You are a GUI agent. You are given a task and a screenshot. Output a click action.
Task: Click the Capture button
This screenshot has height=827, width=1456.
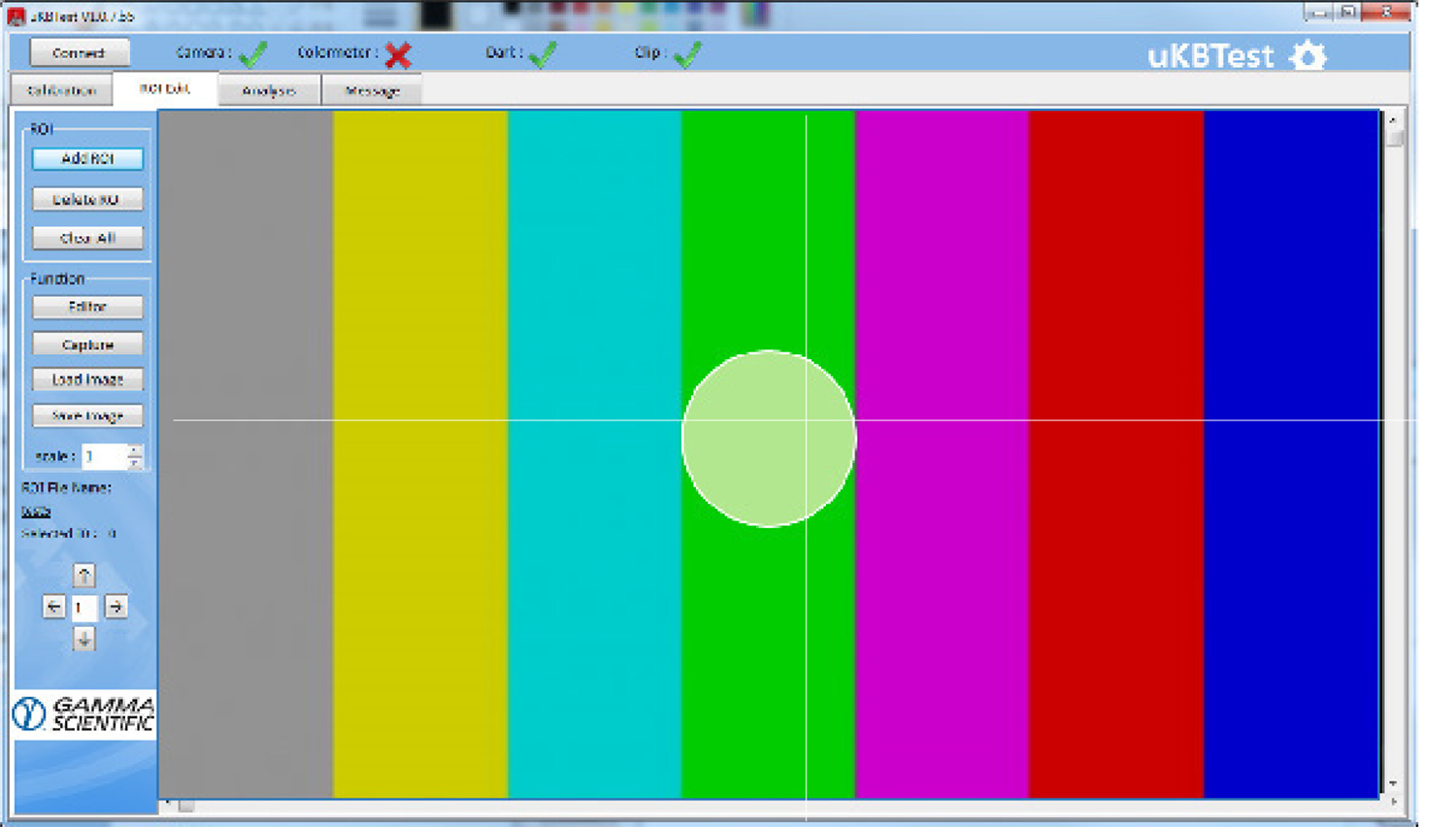87,345
